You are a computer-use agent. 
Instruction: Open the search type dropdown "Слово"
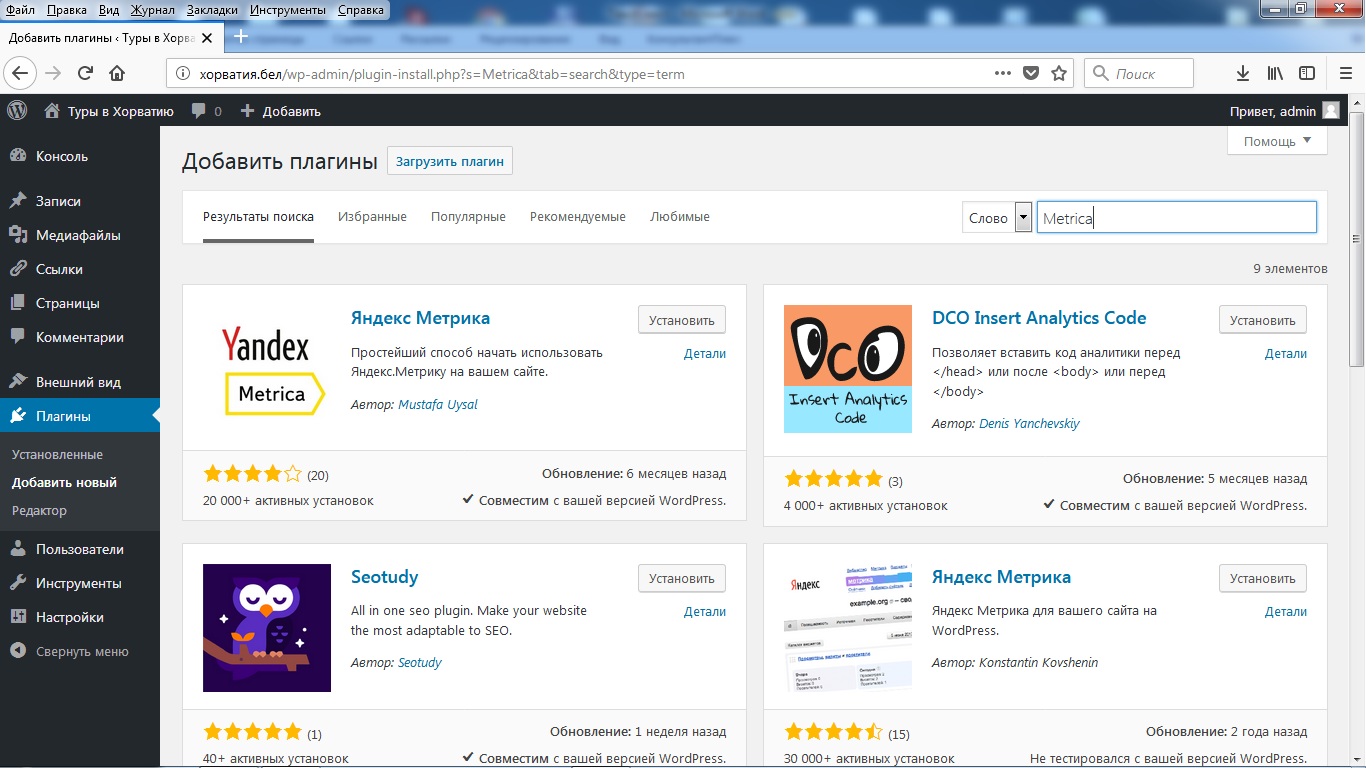[997, 218]
